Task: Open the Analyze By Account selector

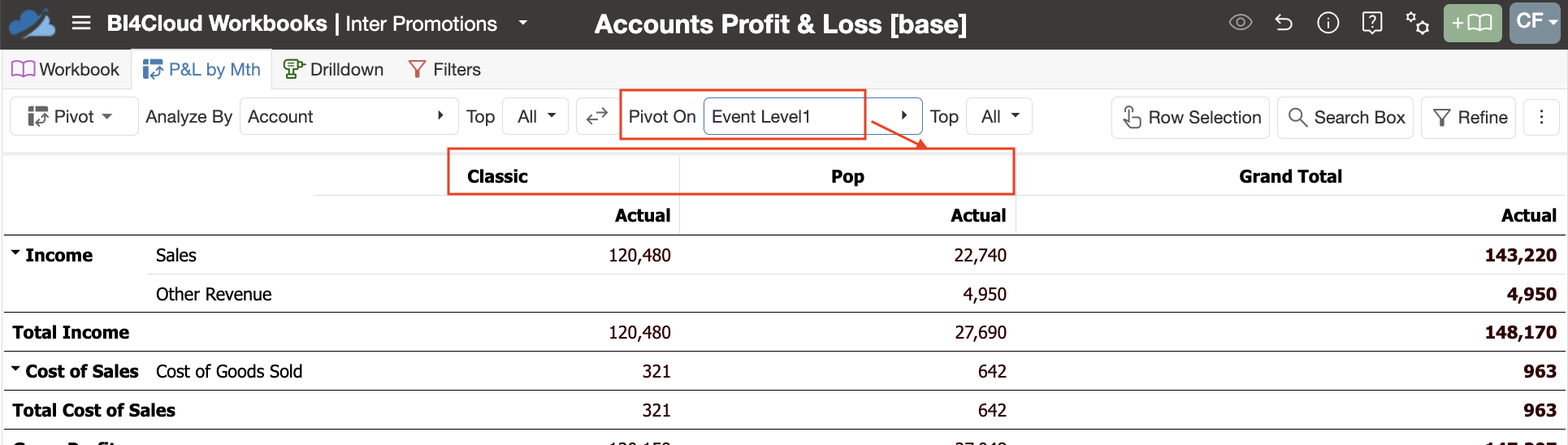Action: [348, 117]
